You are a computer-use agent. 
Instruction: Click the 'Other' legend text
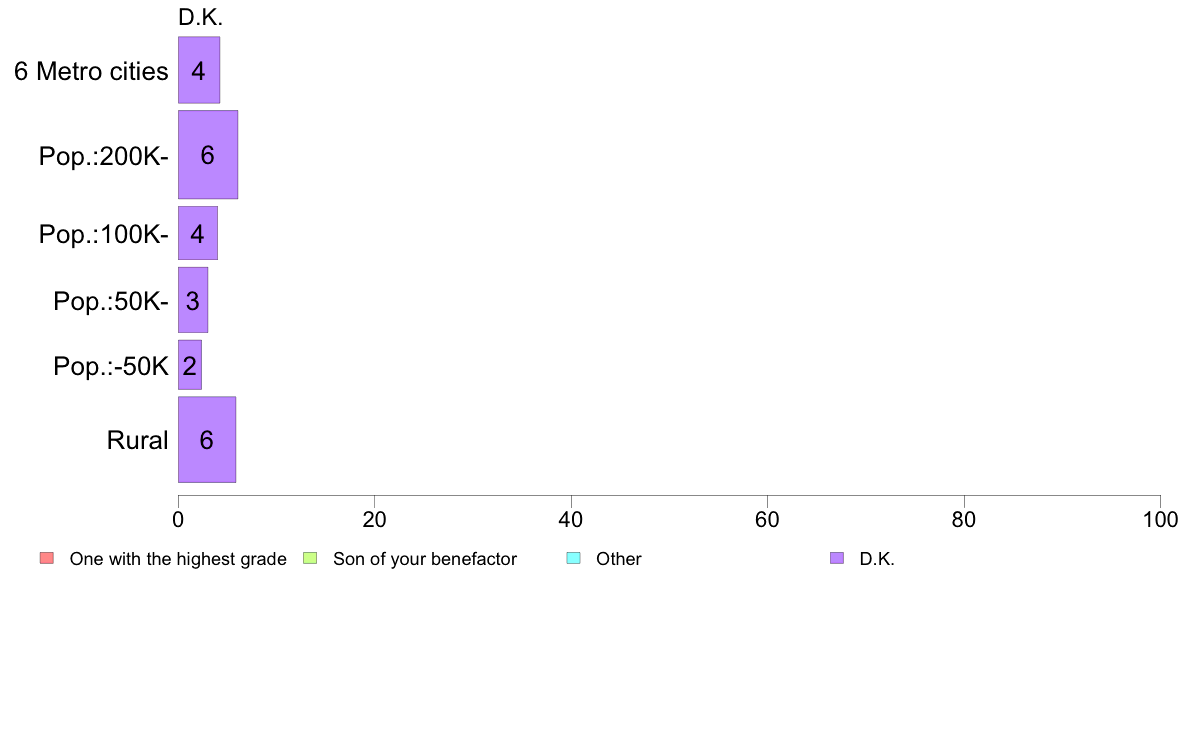tap(619, 559)
